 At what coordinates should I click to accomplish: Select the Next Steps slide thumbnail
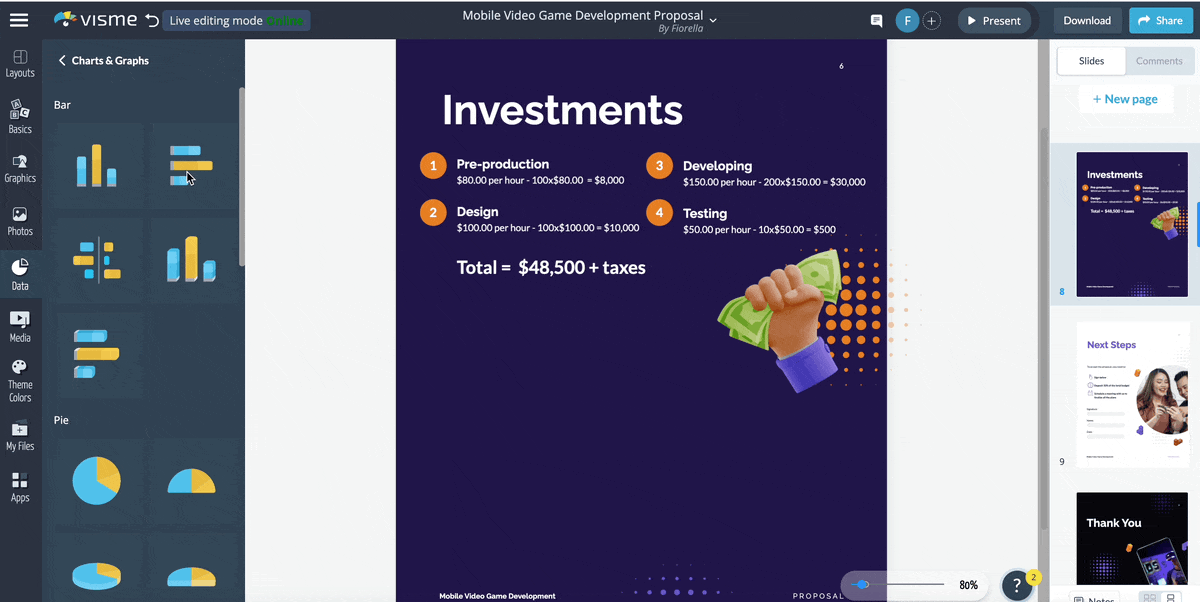1132,394
